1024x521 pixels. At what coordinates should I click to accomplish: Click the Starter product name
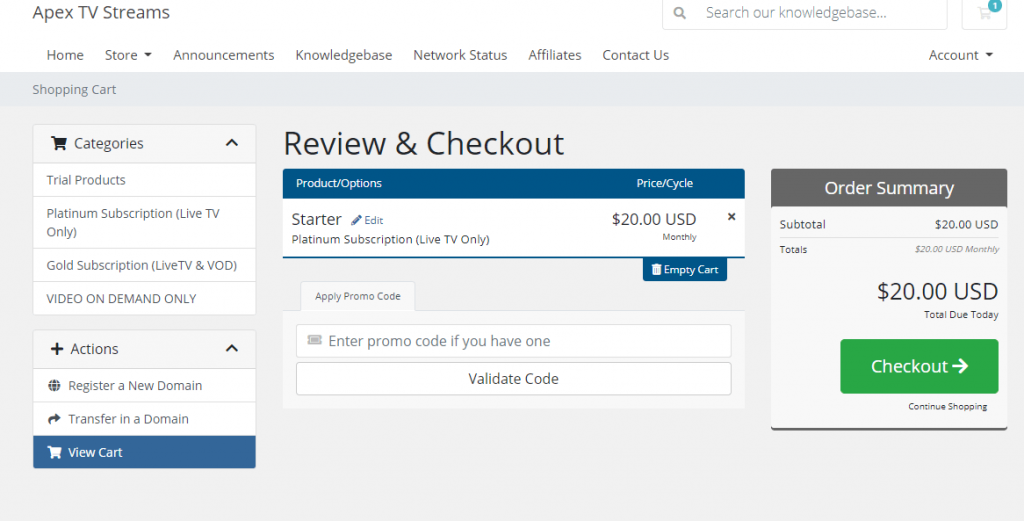[x=316, y=219]
